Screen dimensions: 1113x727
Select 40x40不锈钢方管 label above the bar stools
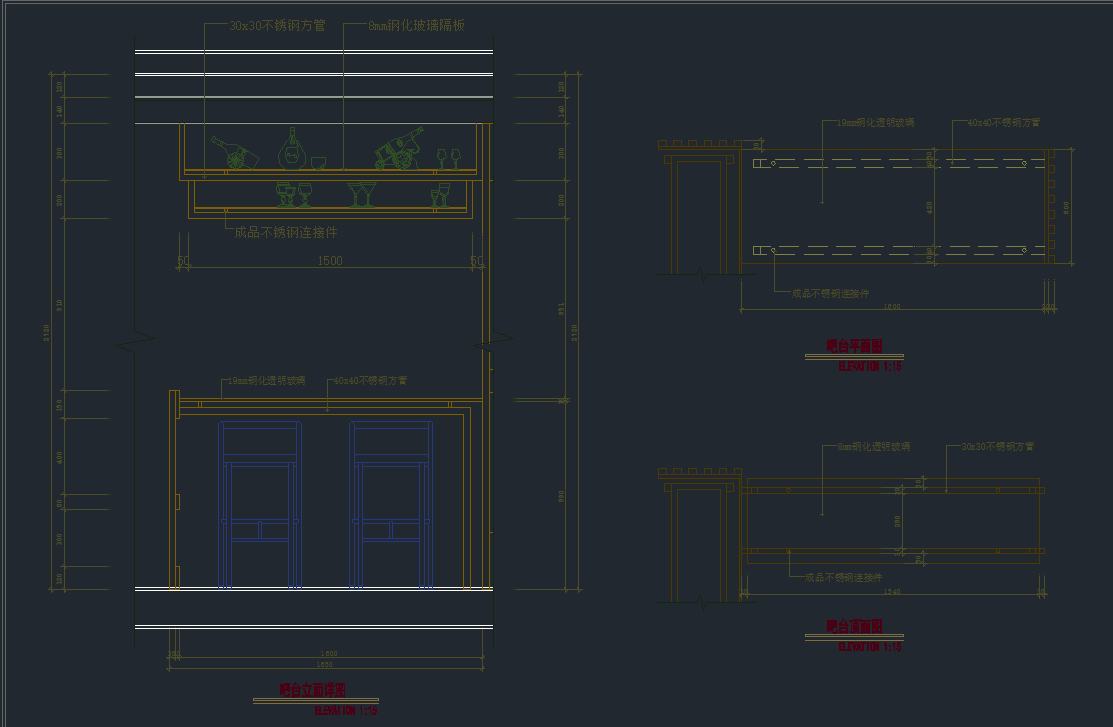370,381
